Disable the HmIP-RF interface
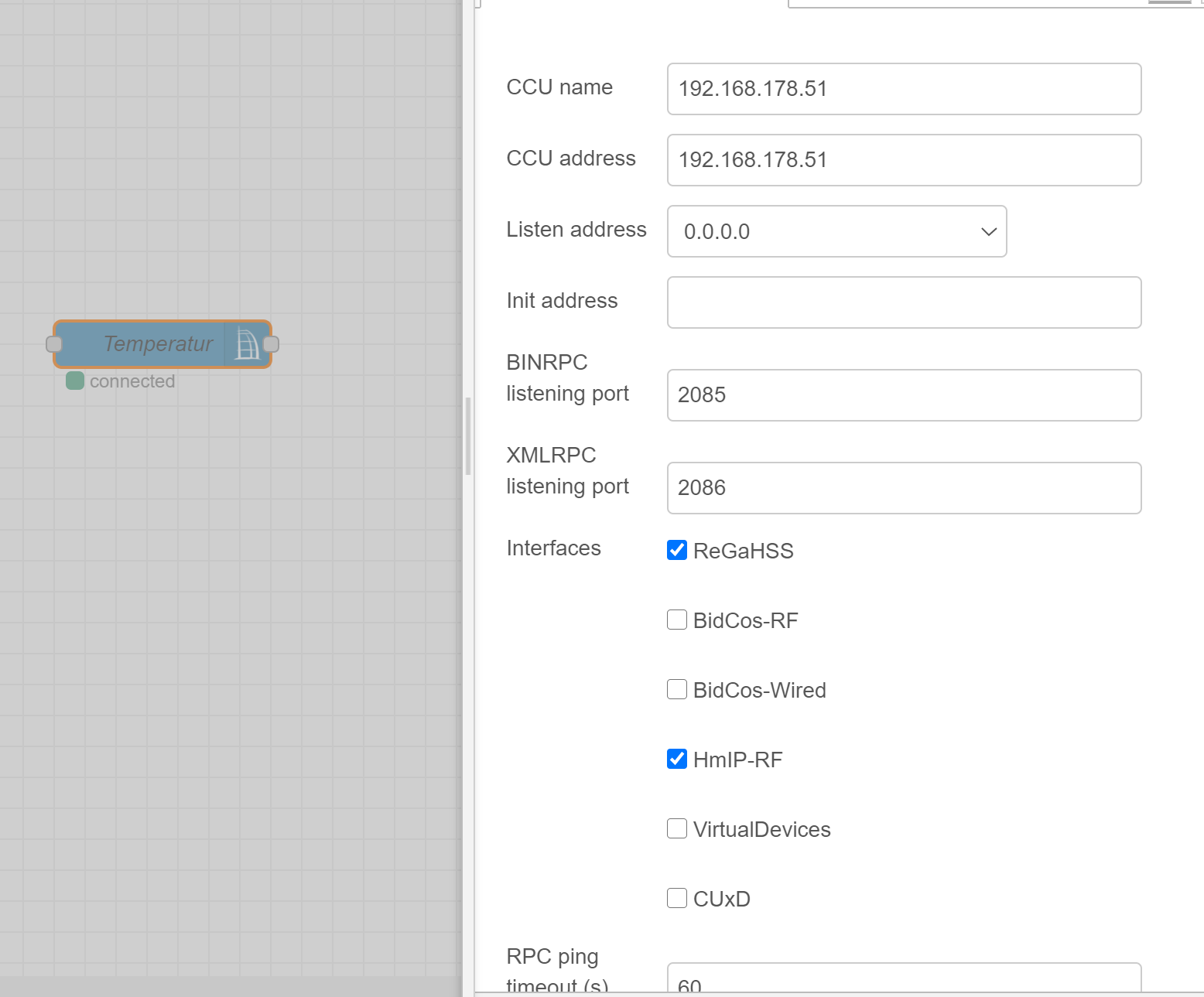Viewport: 1204px width, 997px height. click(676, 759)
